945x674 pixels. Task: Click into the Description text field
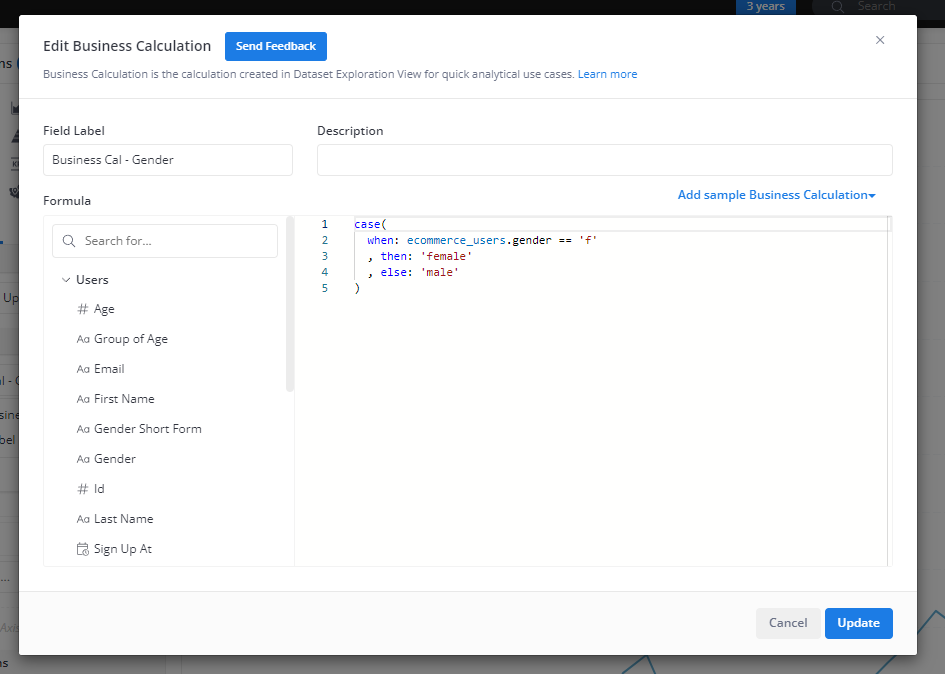pyautogui.click(x=604, y=160)
